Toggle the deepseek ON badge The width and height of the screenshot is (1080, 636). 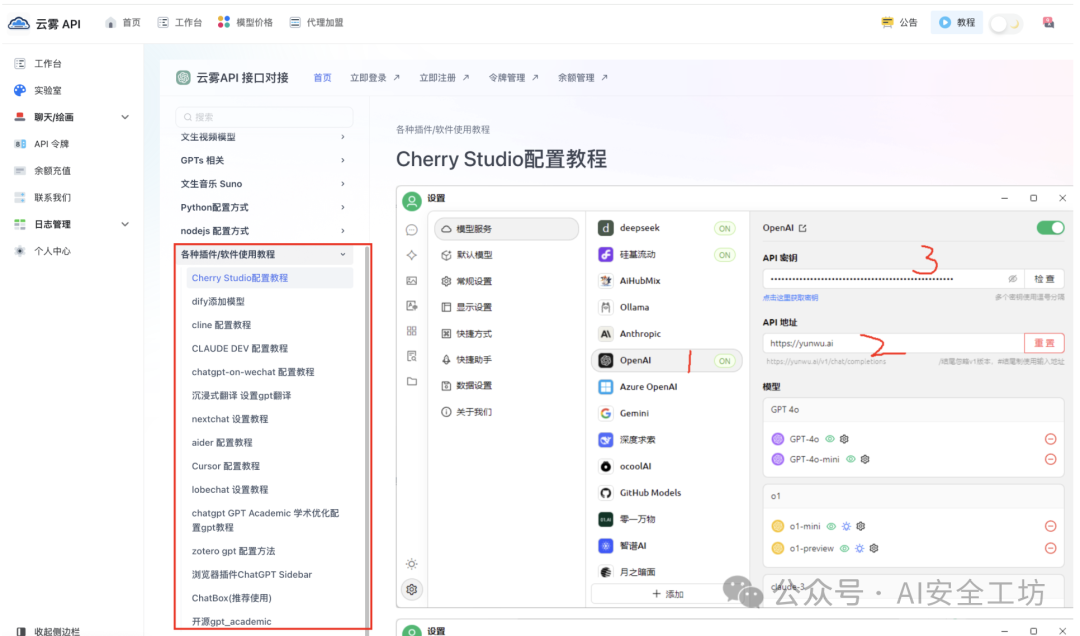pos(725,228)
